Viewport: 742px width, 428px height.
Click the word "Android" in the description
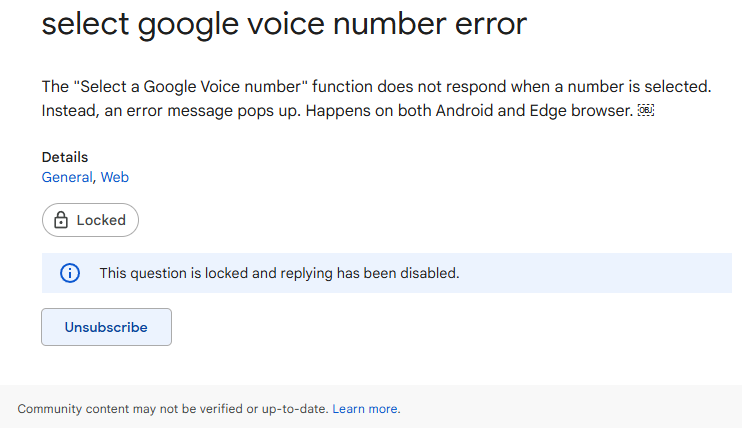coord(423,110)
